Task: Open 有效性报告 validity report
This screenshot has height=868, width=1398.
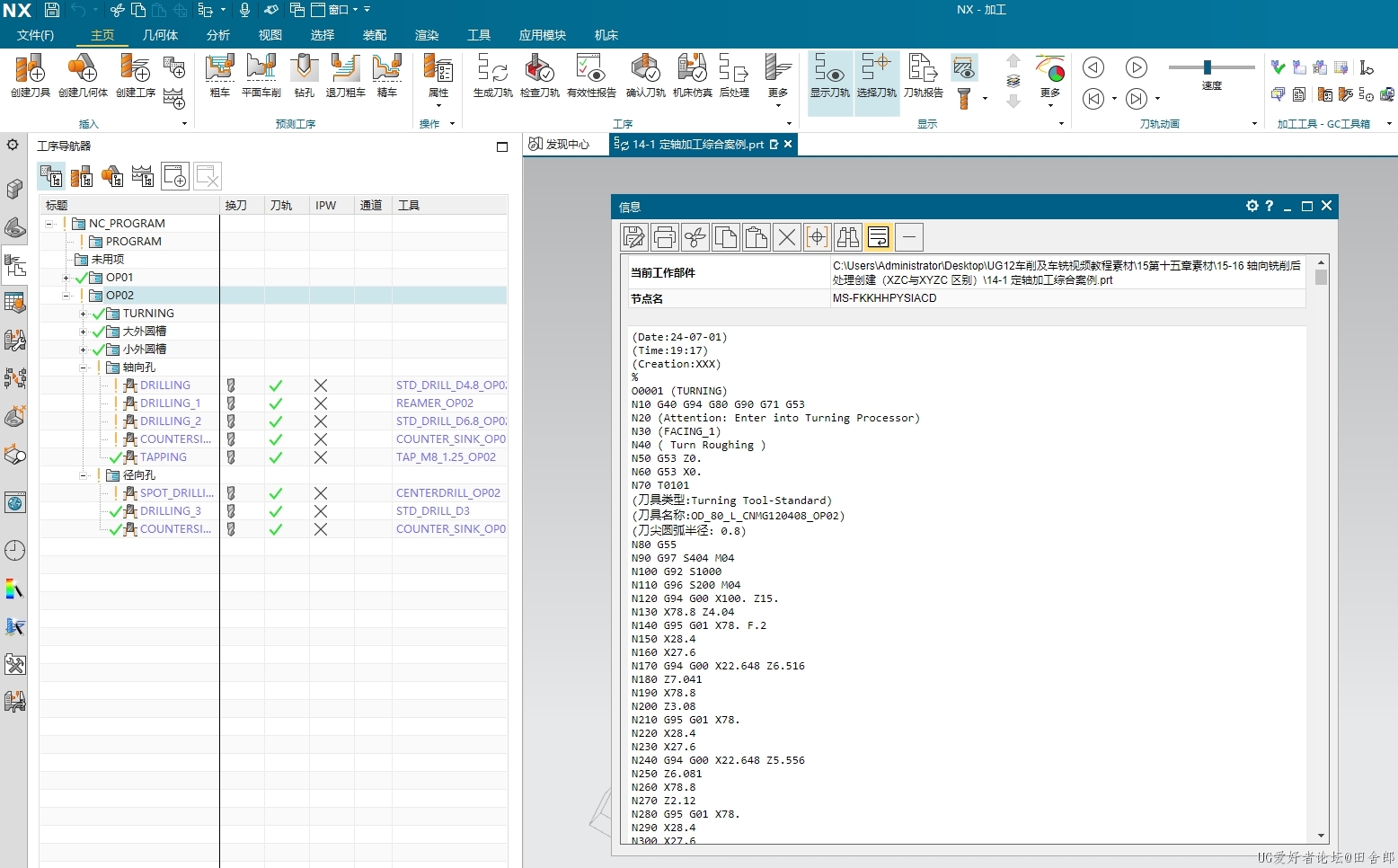Action: coord(591,75)
